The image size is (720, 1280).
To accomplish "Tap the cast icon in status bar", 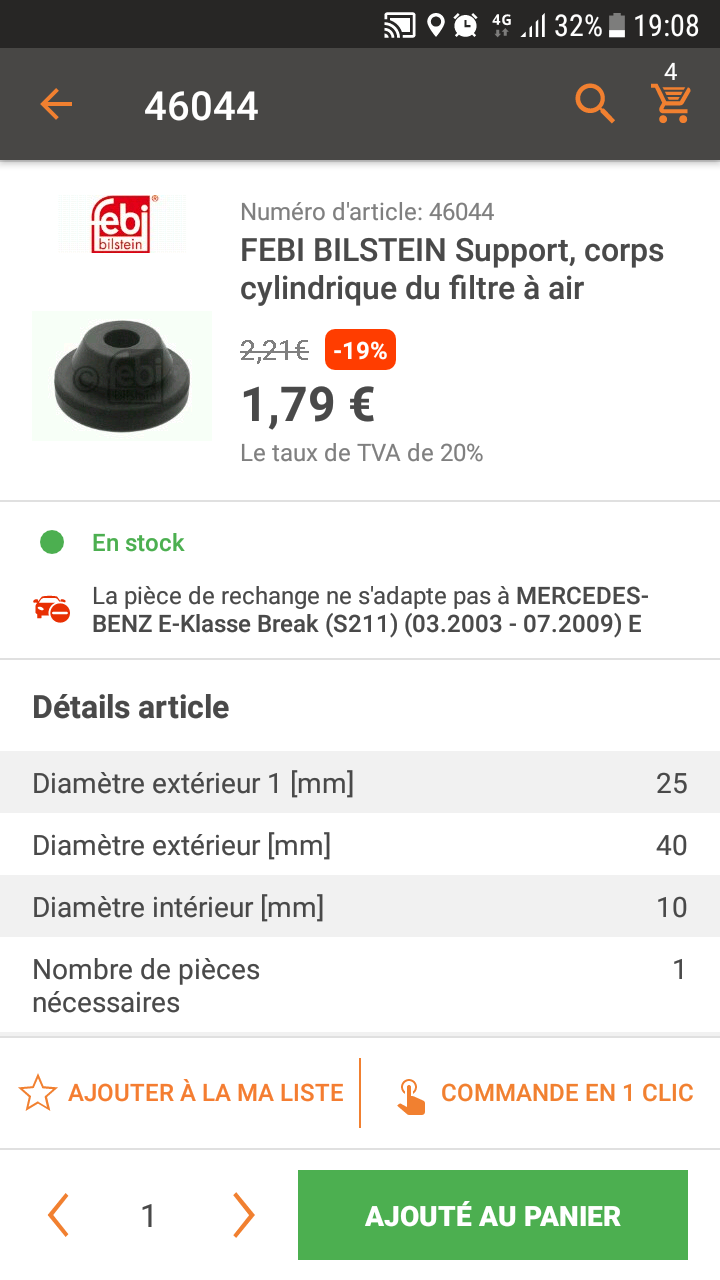I will pyautogui.click(x=399, y=25).
